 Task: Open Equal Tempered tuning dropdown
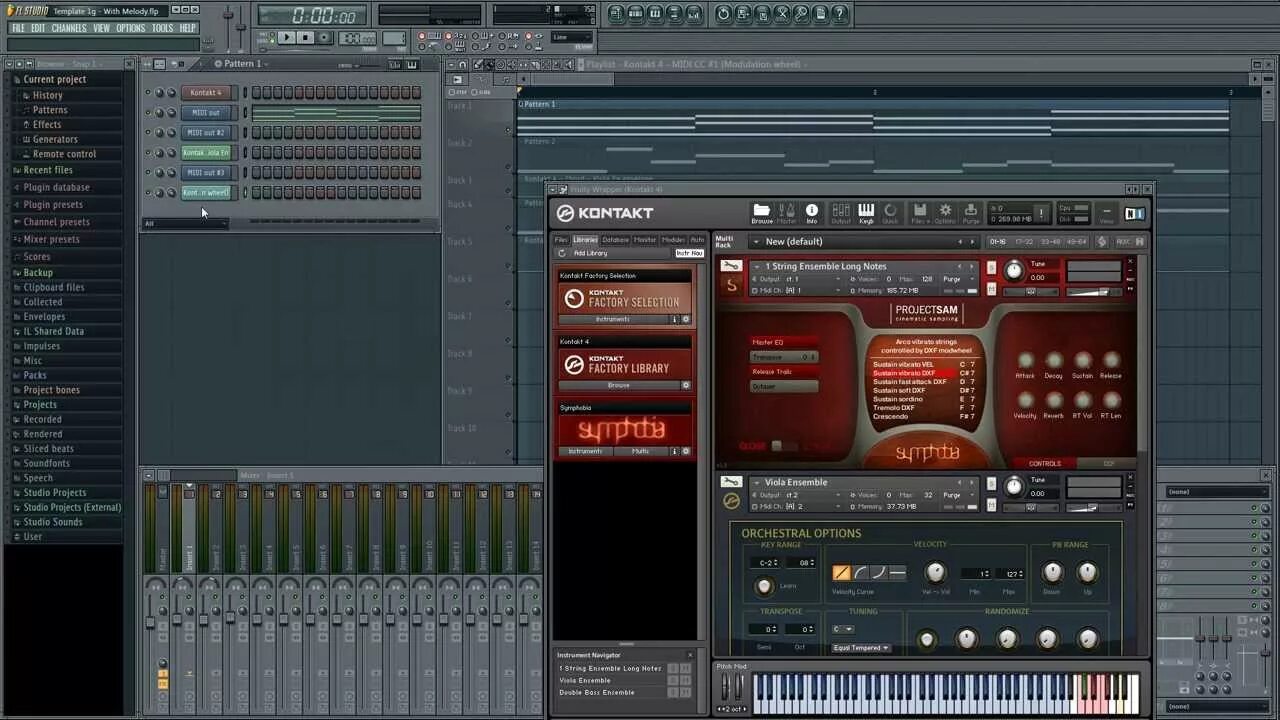[862, 648]
